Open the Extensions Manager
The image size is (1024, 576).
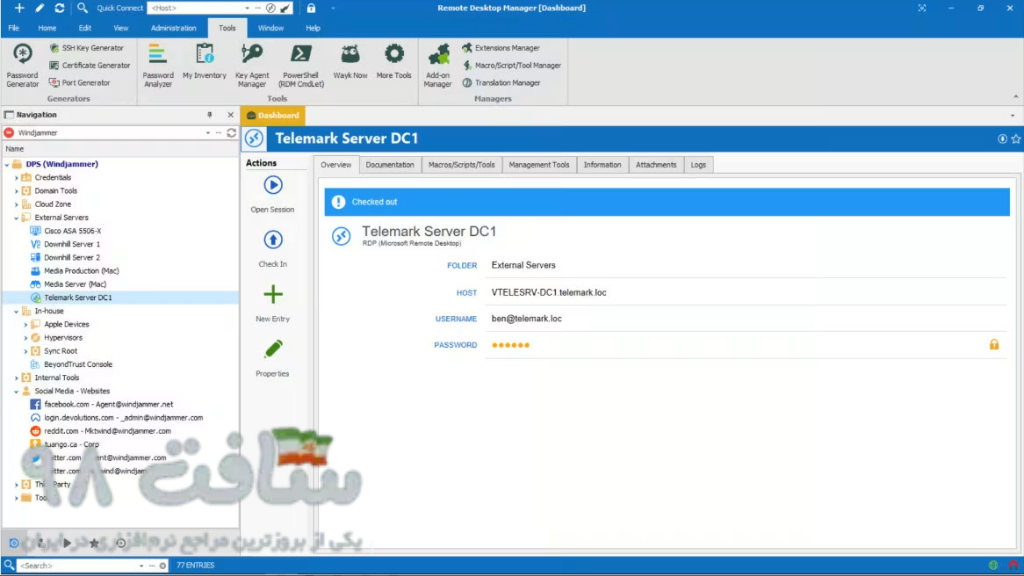pos(501,48)
